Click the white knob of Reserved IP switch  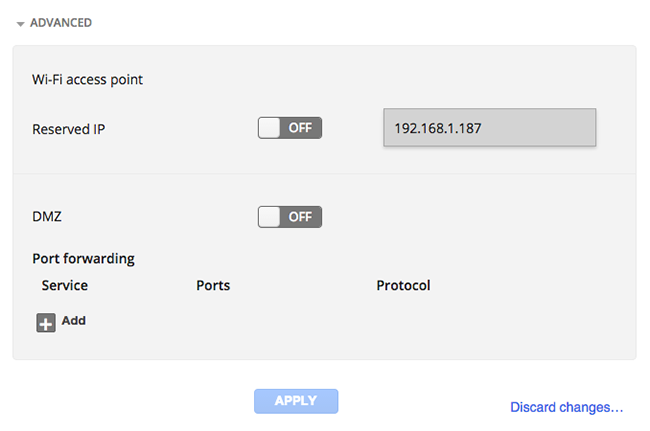point(269,128)
